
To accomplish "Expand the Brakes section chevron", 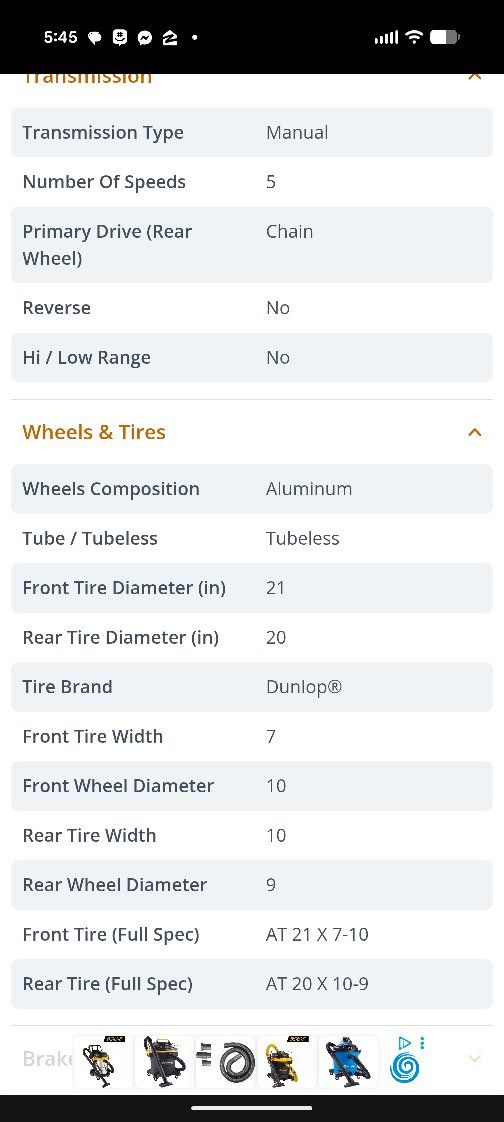I will (x=474, y=1058).
